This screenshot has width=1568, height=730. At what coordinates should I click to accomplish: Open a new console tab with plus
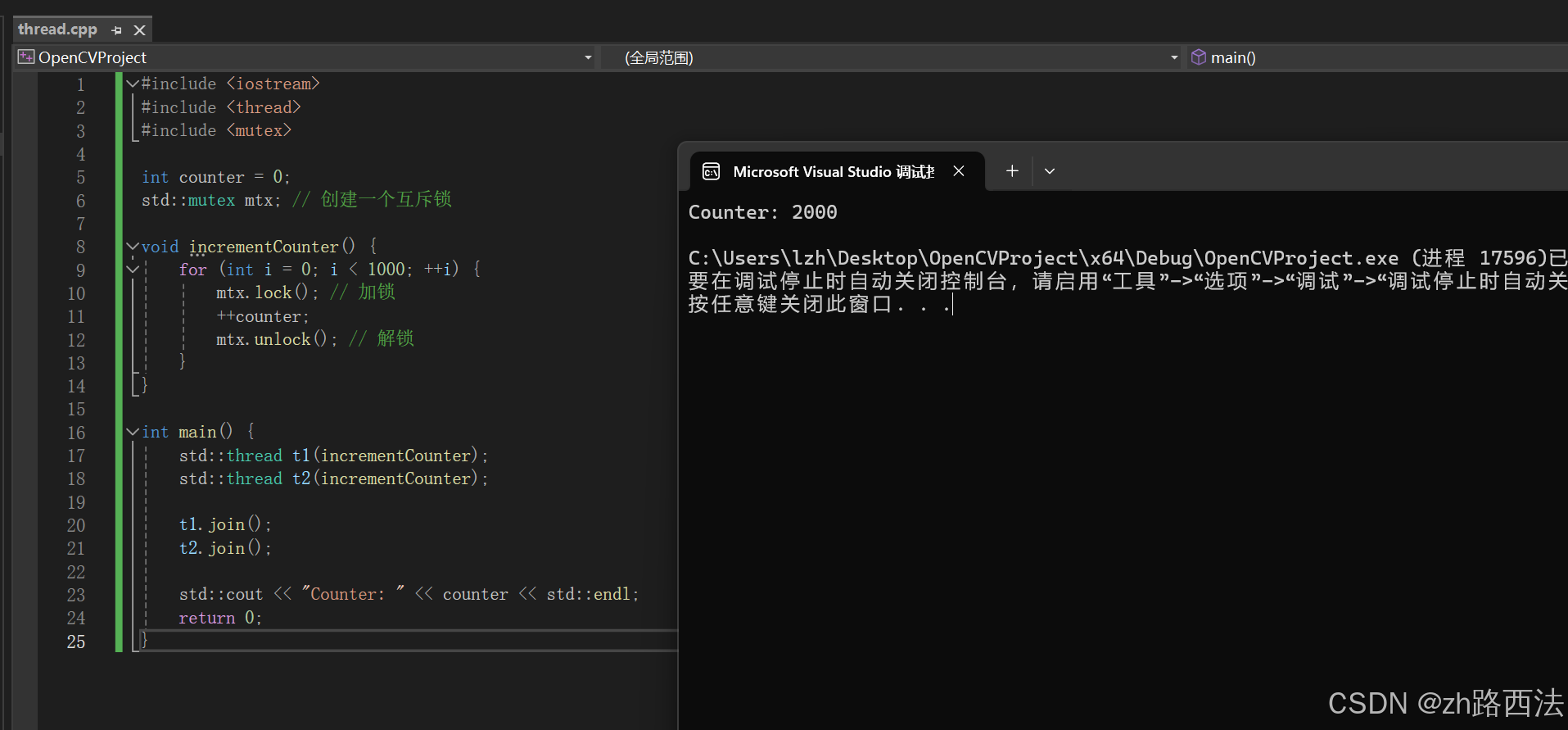click(1012, 171)
